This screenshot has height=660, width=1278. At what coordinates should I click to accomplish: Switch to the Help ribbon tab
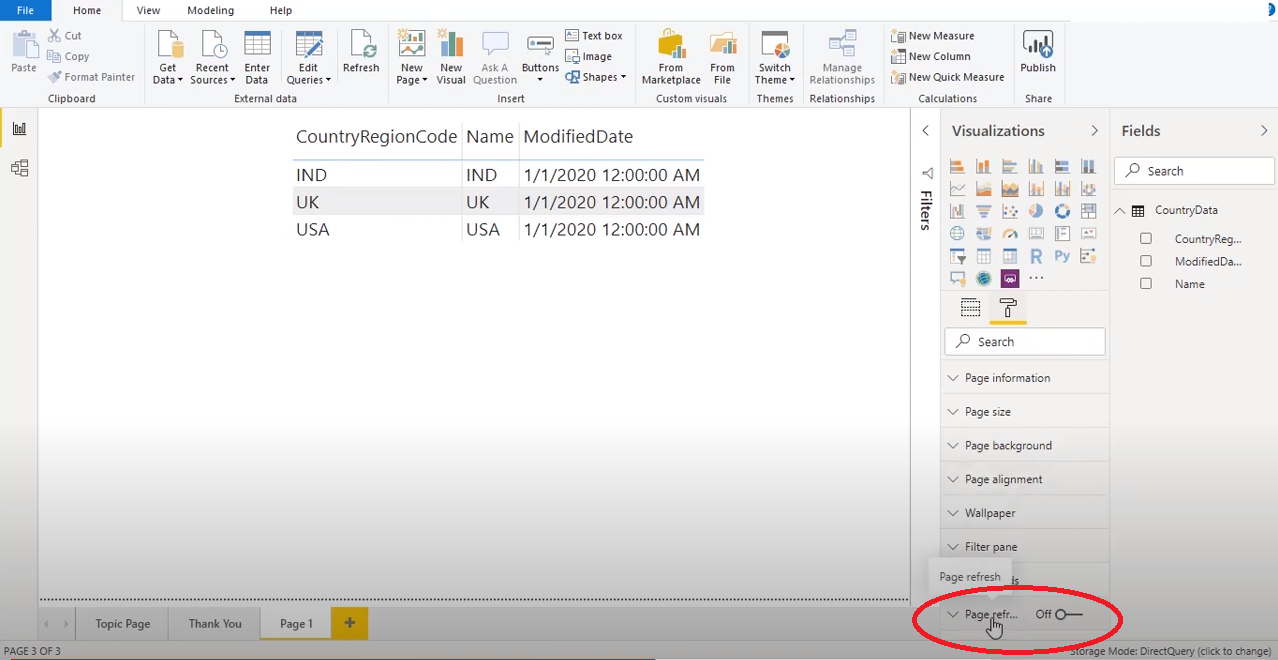(281, 10)
